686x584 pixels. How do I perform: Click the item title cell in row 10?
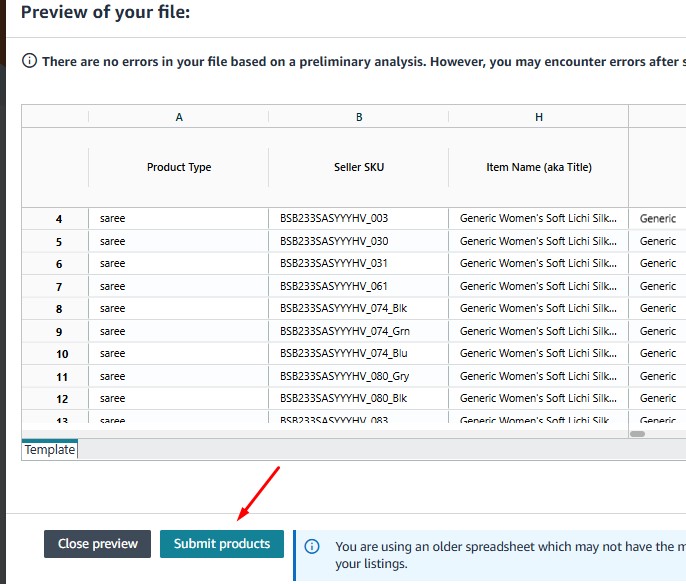(x=538, y=354)
